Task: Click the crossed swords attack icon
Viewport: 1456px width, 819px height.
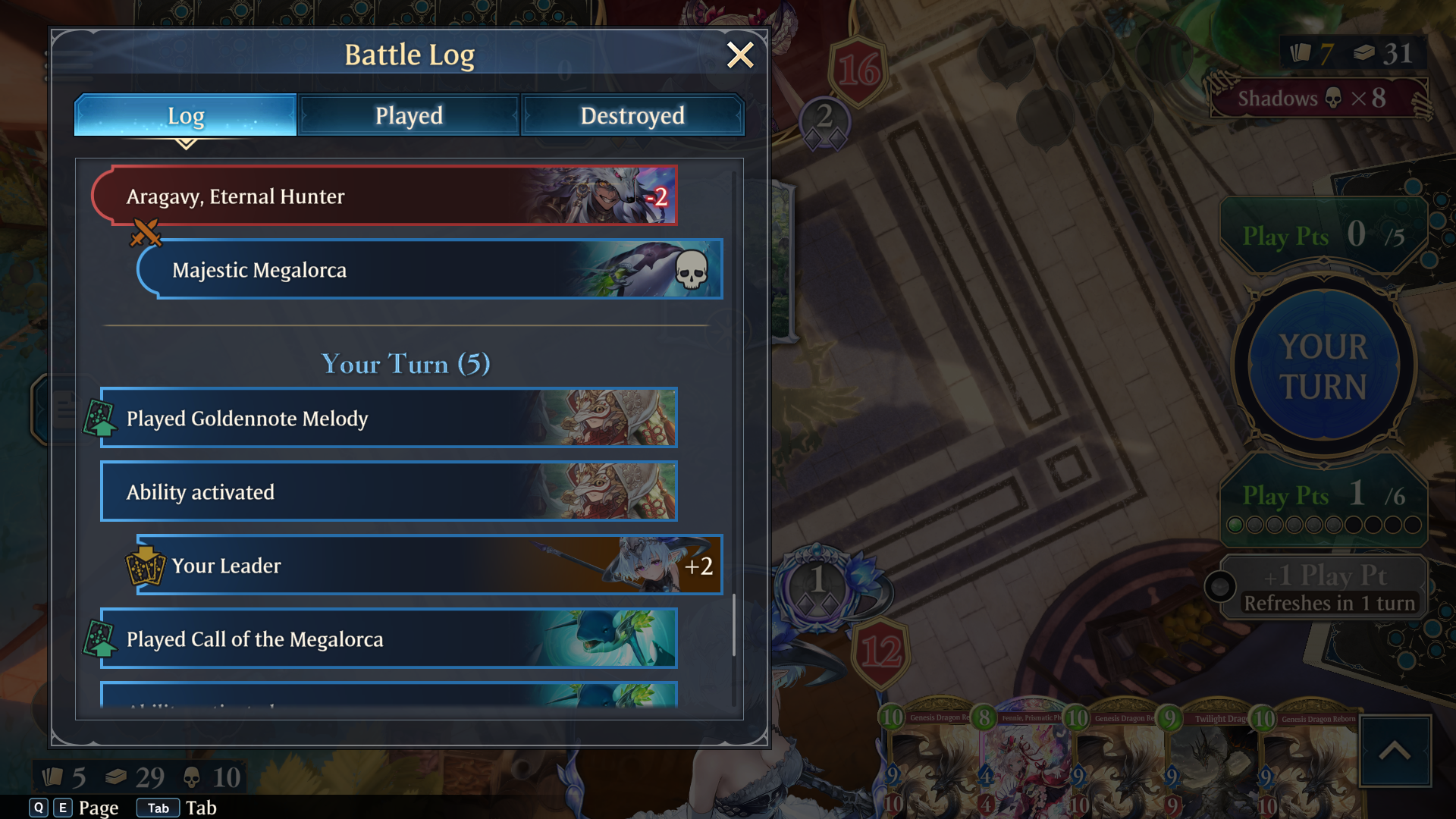Action: click(146, 233)
